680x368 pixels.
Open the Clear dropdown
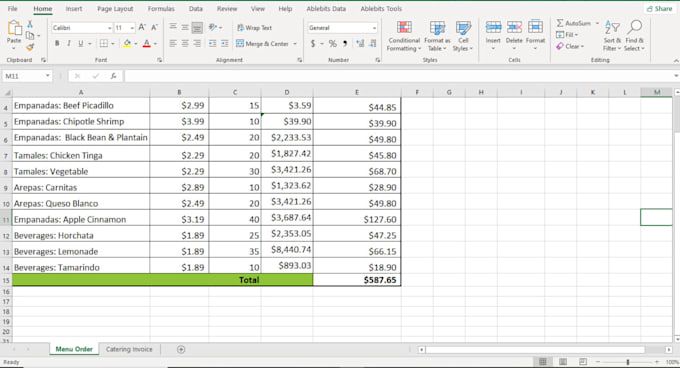click(570, 46)
